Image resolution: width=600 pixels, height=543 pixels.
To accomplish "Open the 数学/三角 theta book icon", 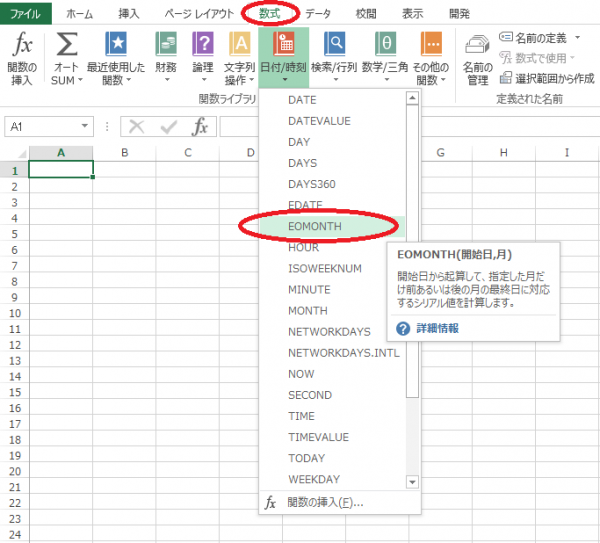I will [385, 44].
